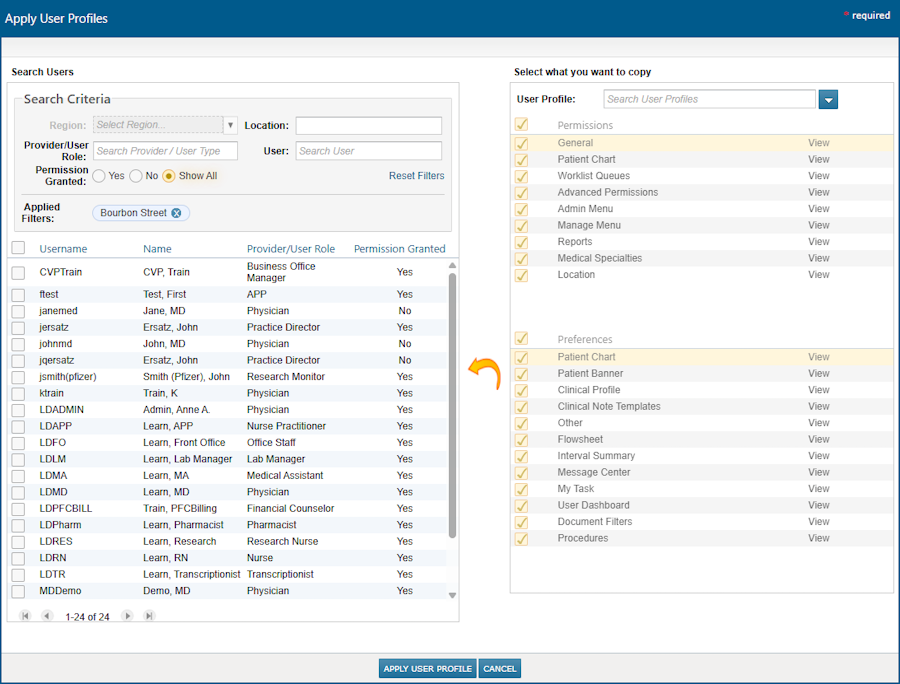Select the Show All radio option
Image resolution: width=900 pixels, height=684 pixels.
coord(169,176)
